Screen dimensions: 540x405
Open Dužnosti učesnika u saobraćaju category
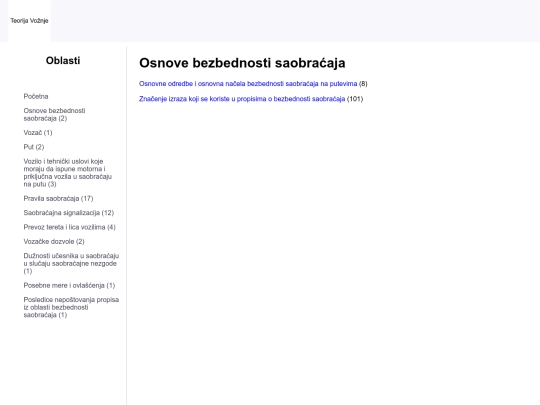coord(71,263)
